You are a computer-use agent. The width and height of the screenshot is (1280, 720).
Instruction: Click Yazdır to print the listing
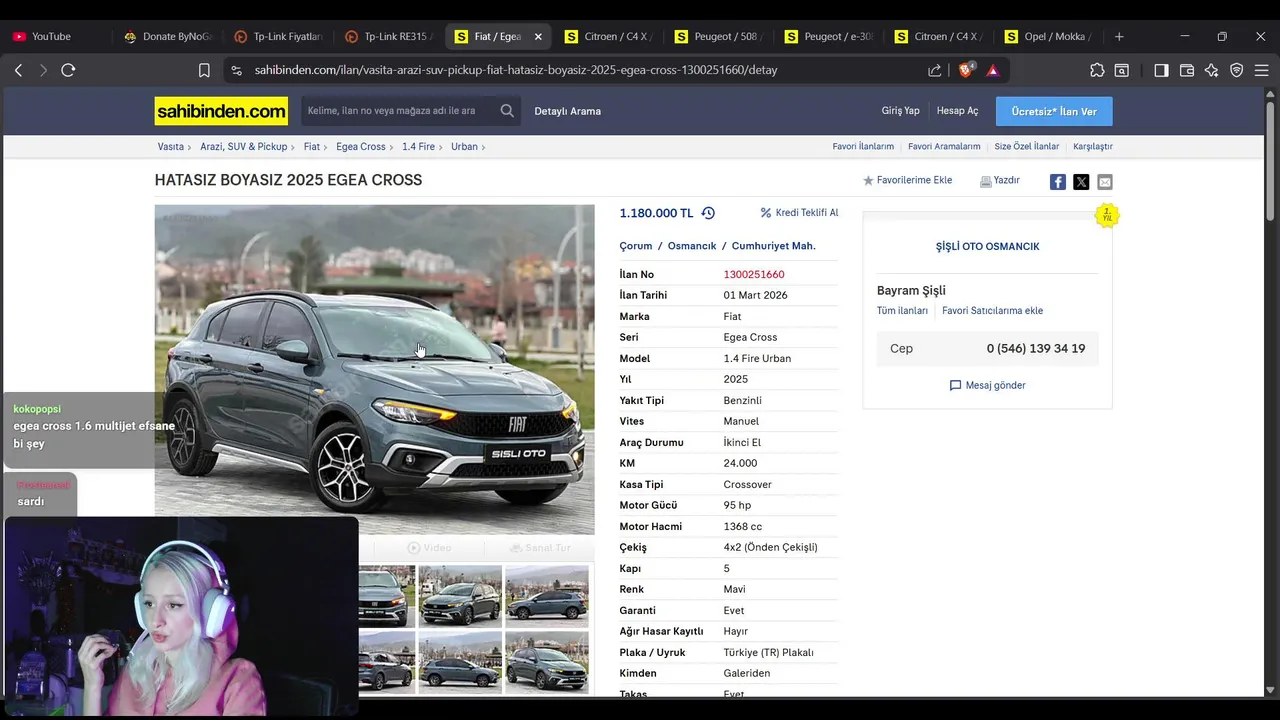point(1000,181)
